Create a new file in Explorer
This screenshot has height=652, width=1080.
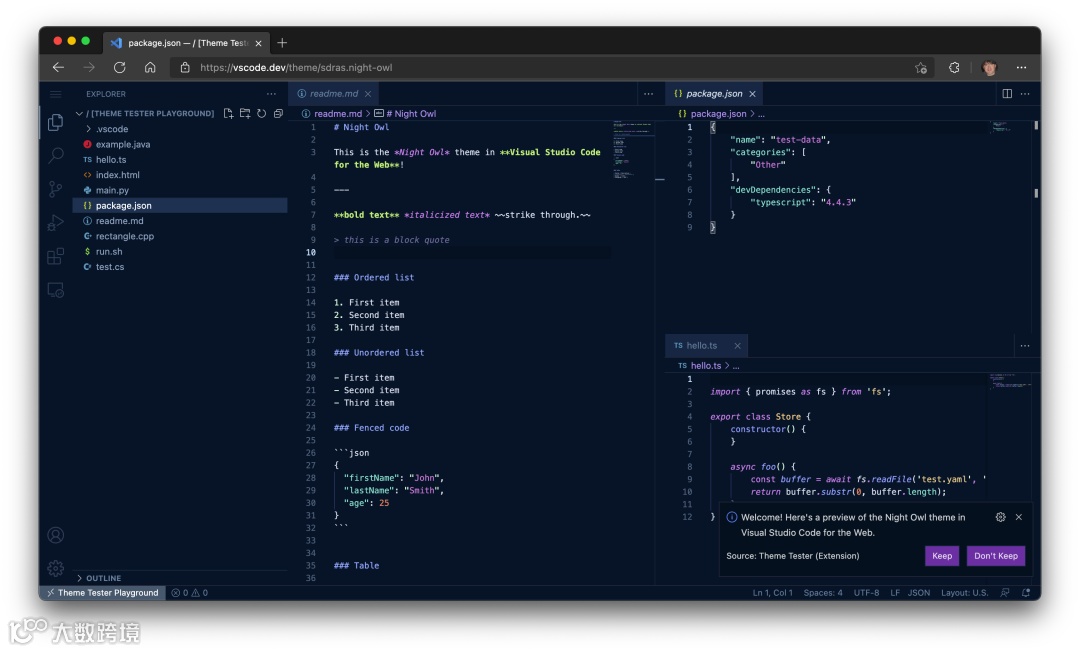(x=229, y=113)
